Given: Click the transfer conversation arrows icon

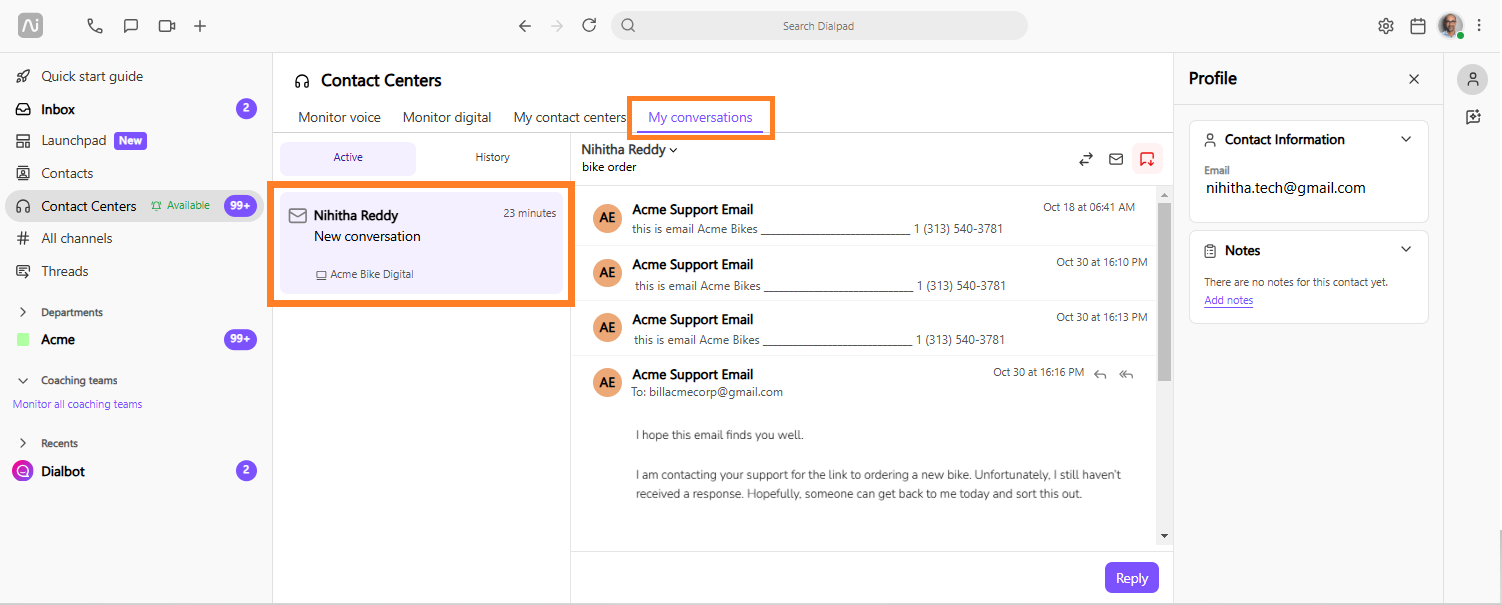Looking at the screenshot, I should [1086, 159].
